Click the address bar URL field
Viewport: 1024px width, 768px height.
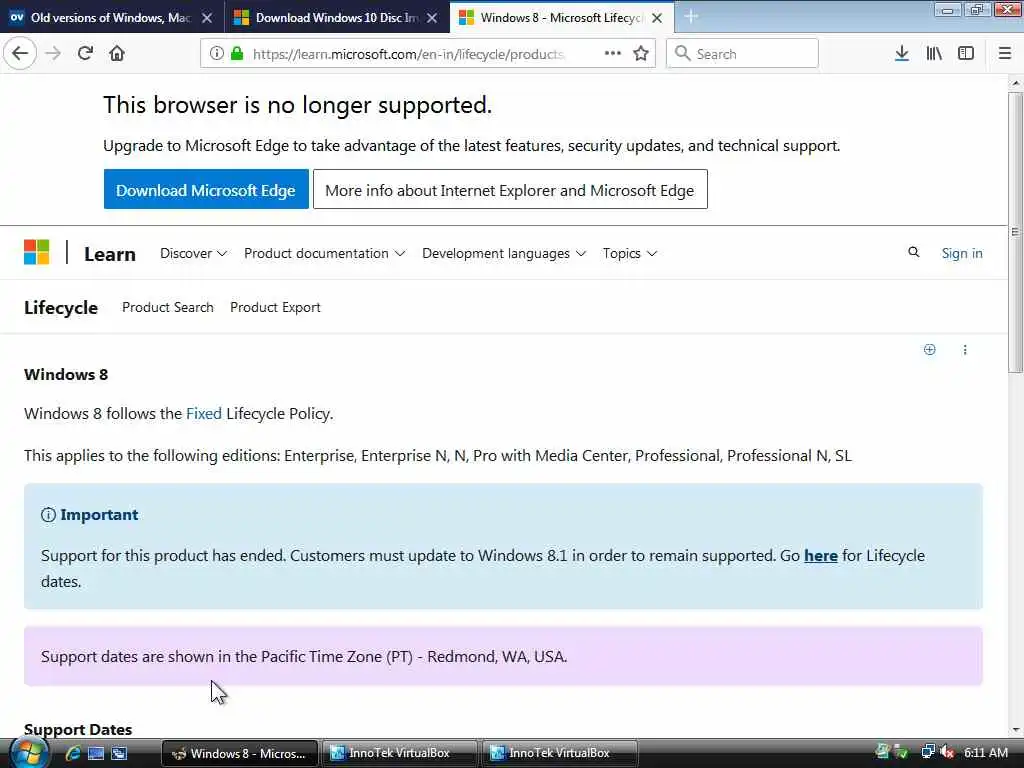[408, 54]
